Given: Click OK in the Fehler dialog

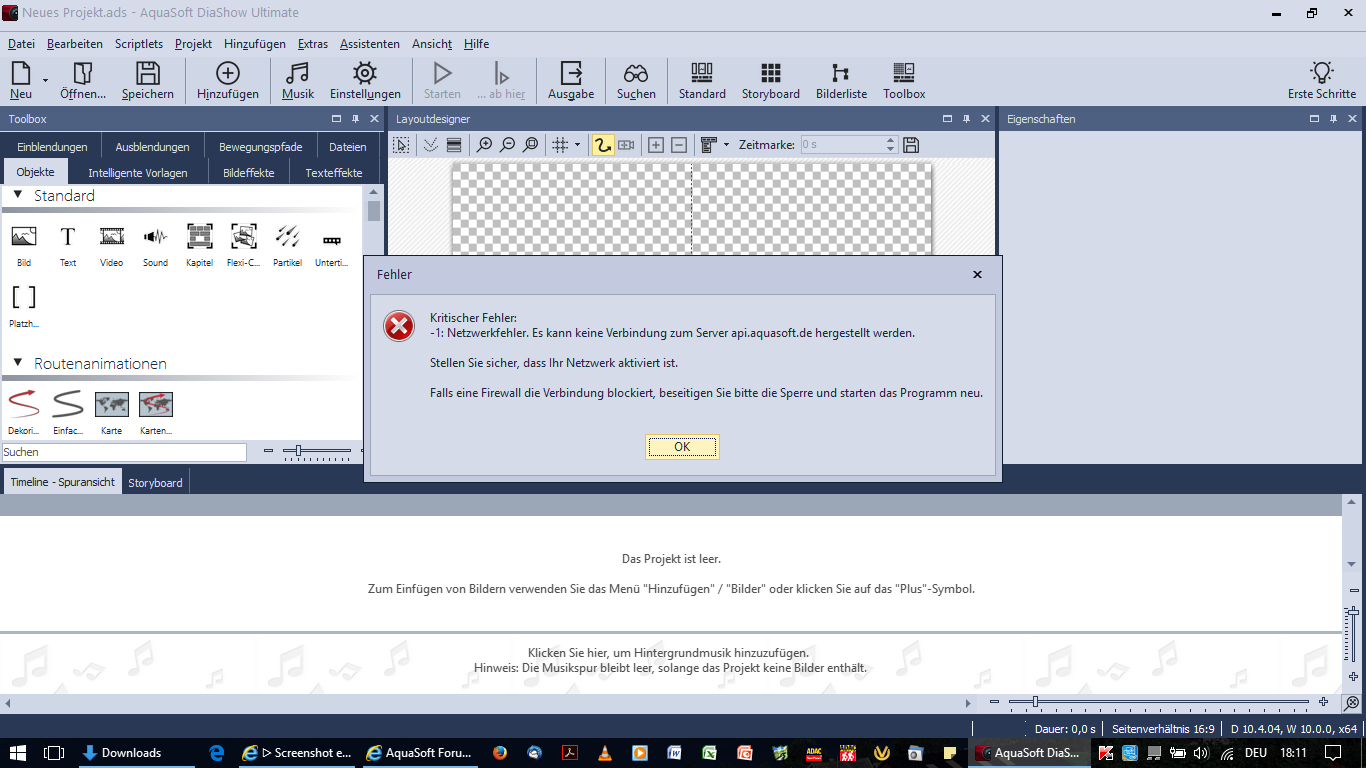Looking at the screenshot, I should point(682,447).
